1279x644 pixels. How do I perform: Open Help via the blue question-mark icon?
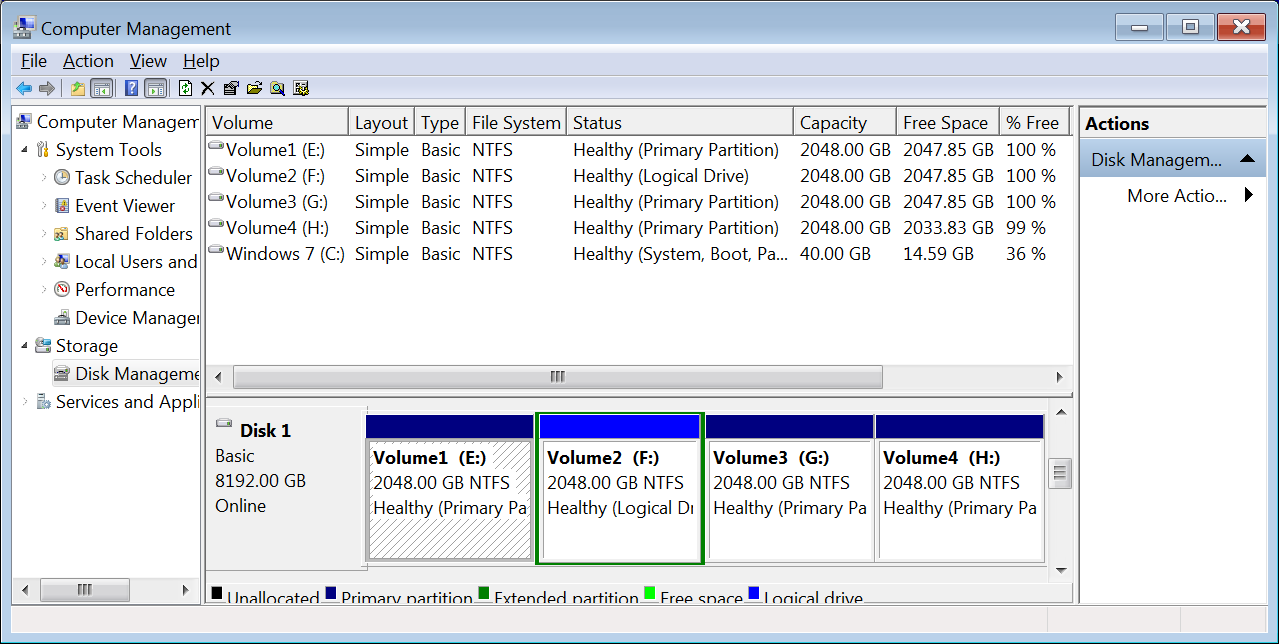[131, 88]
